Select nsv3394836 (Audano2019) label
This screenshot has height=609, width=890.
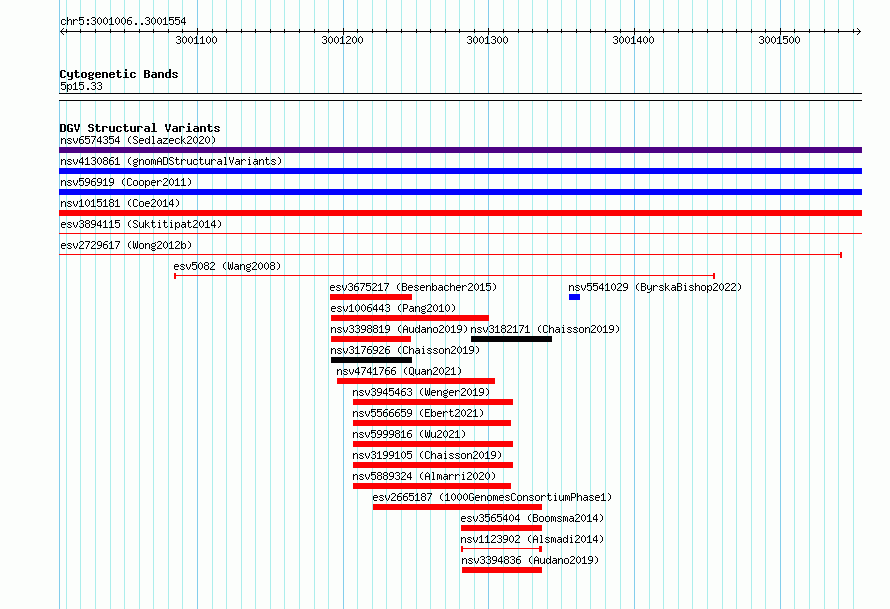(x=530, y=560)
